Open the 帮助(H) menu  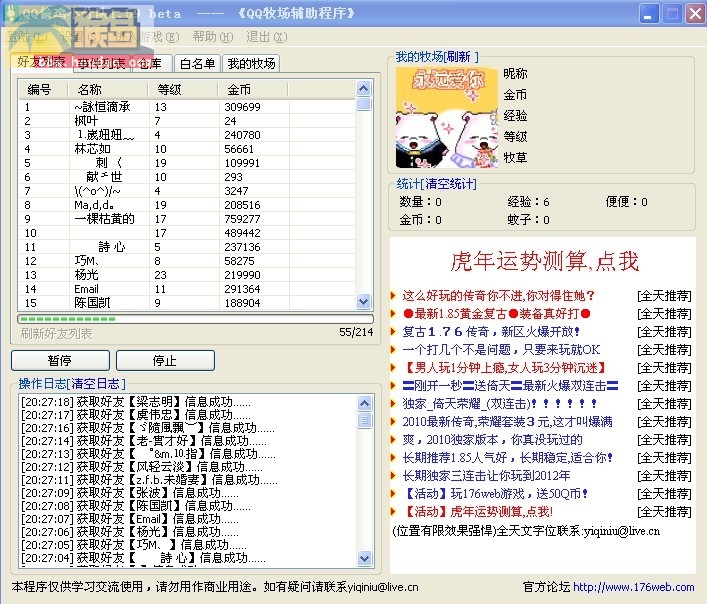pos(213,37)
